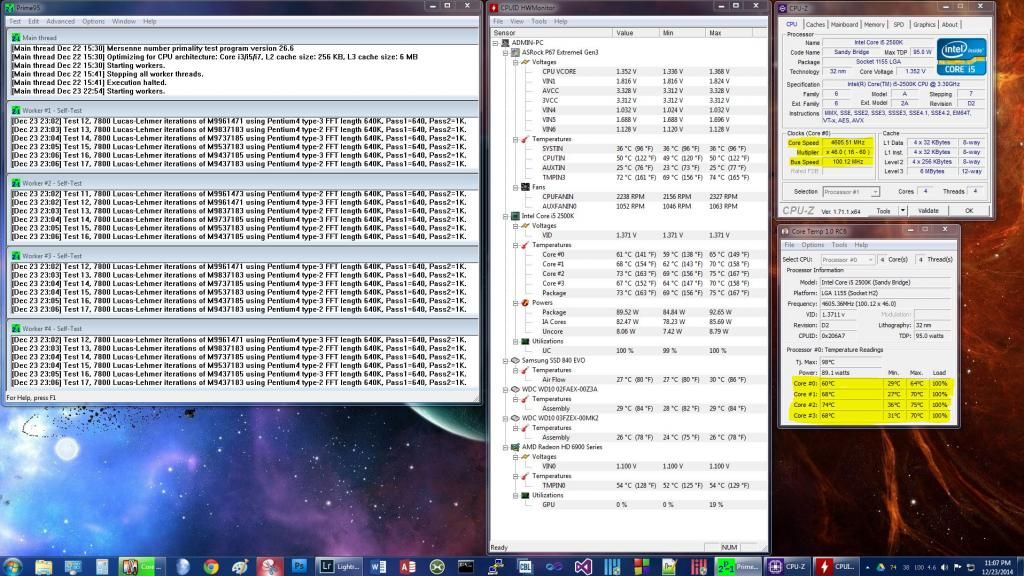Screen dimensions: 1024x576
Task: Click the taskbar clock showing 11:07 PM
Action: [996, 567]
